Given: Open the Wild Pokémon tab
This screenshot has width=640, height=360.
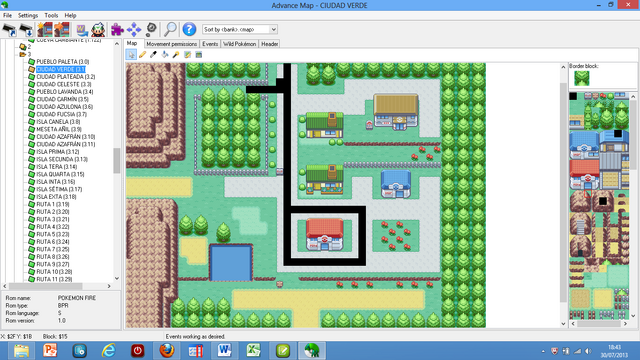Looking at the screenshot, I should coord(240,44).
